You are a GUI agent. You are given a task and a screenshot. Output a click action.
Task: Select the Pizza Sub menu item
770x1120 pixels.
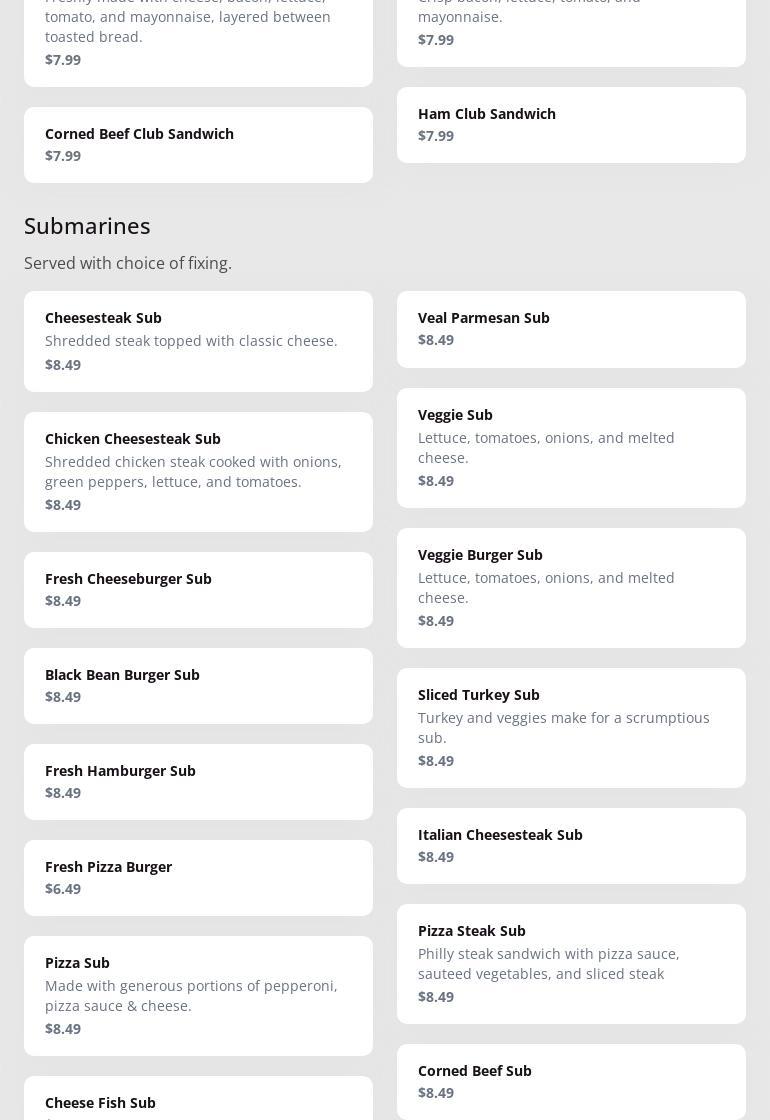pos(198,995)
